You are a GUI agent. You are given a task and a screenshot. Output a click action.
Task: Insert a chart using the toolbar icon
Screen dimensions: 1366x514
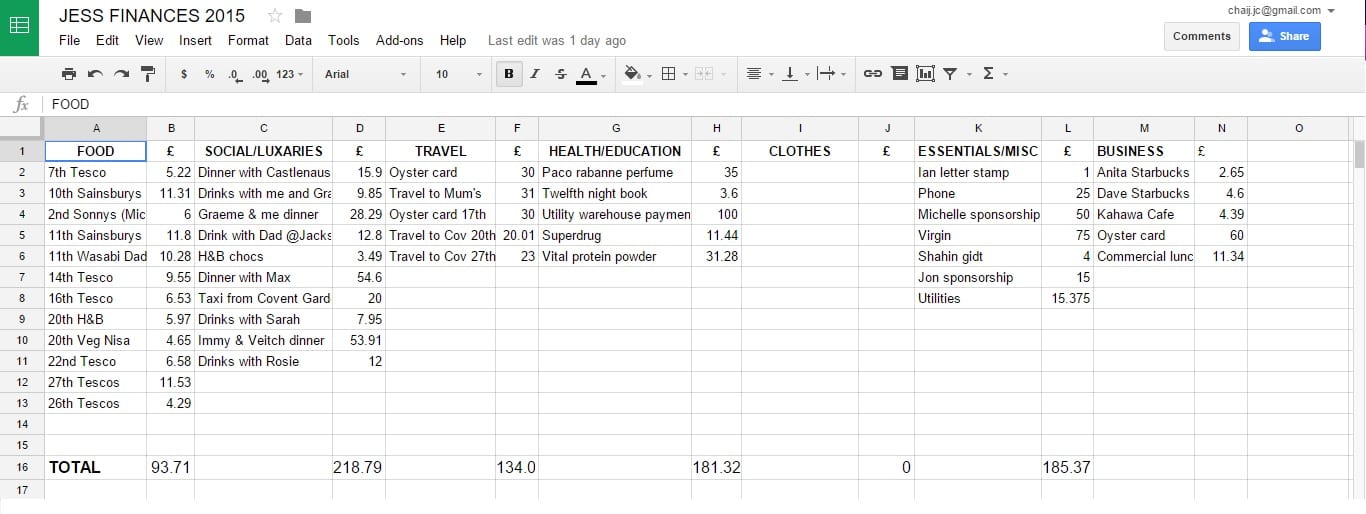tap(925, 74)
